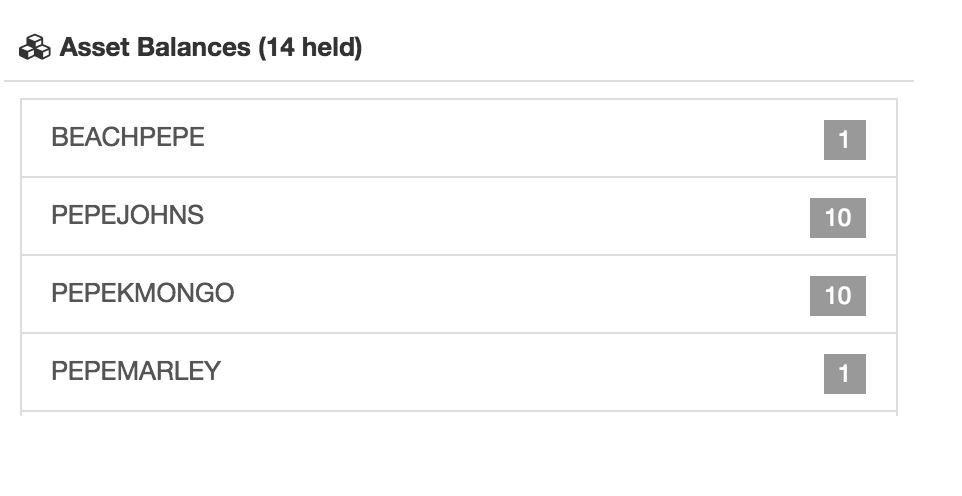Open the PEPEJOHNS asset name
The image size is (962, 496).
[128, 215]
